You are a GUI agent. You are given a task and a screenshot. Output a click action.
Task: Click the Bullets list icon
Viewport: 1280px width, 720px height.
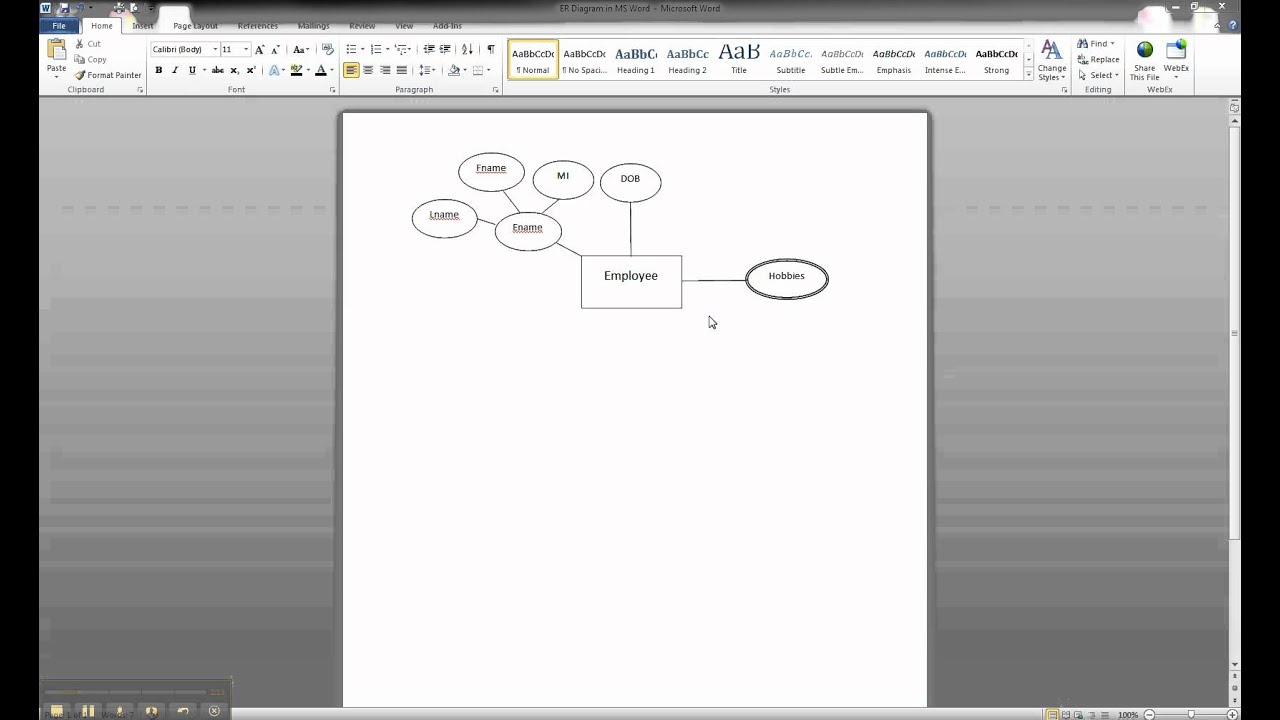351,49
